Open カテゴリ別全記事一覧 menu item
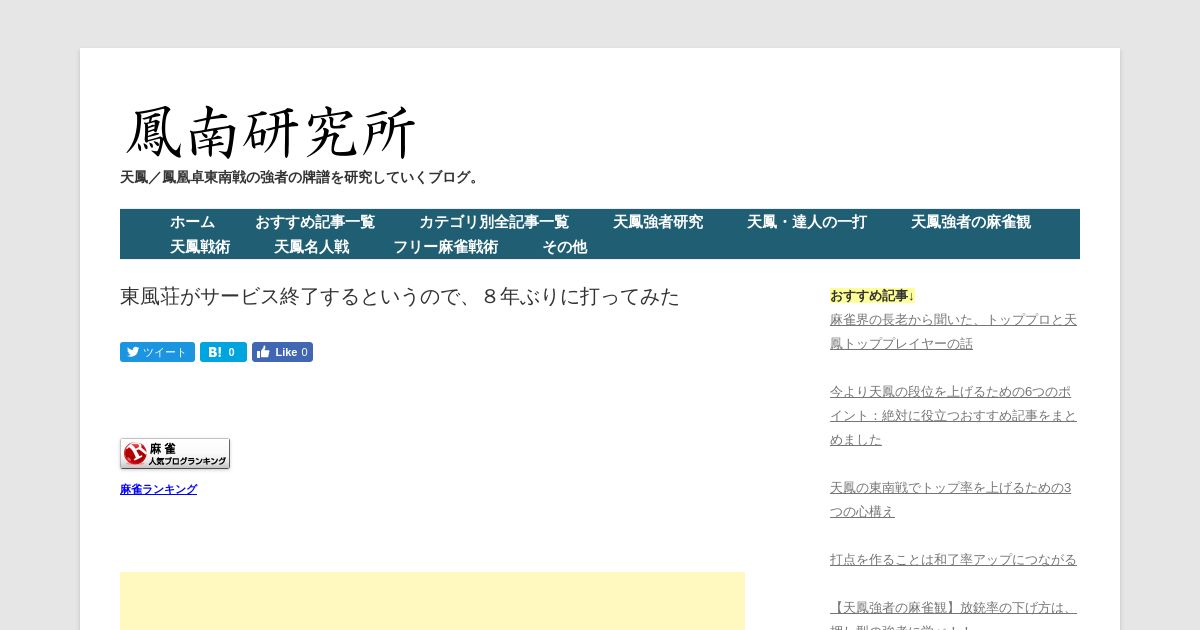1200x630 pixels. [x=494, y=222]
